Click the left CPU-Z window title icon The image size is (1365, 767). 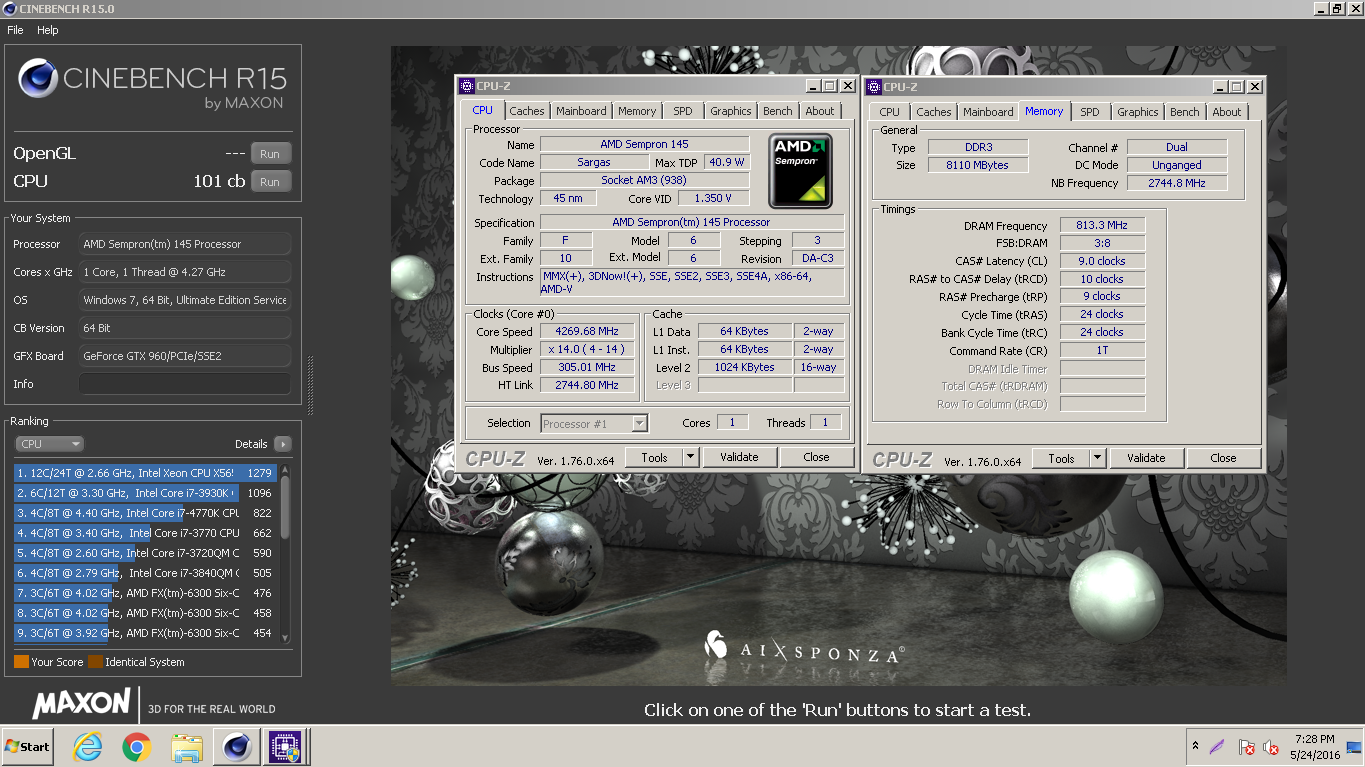click(466, 86)
